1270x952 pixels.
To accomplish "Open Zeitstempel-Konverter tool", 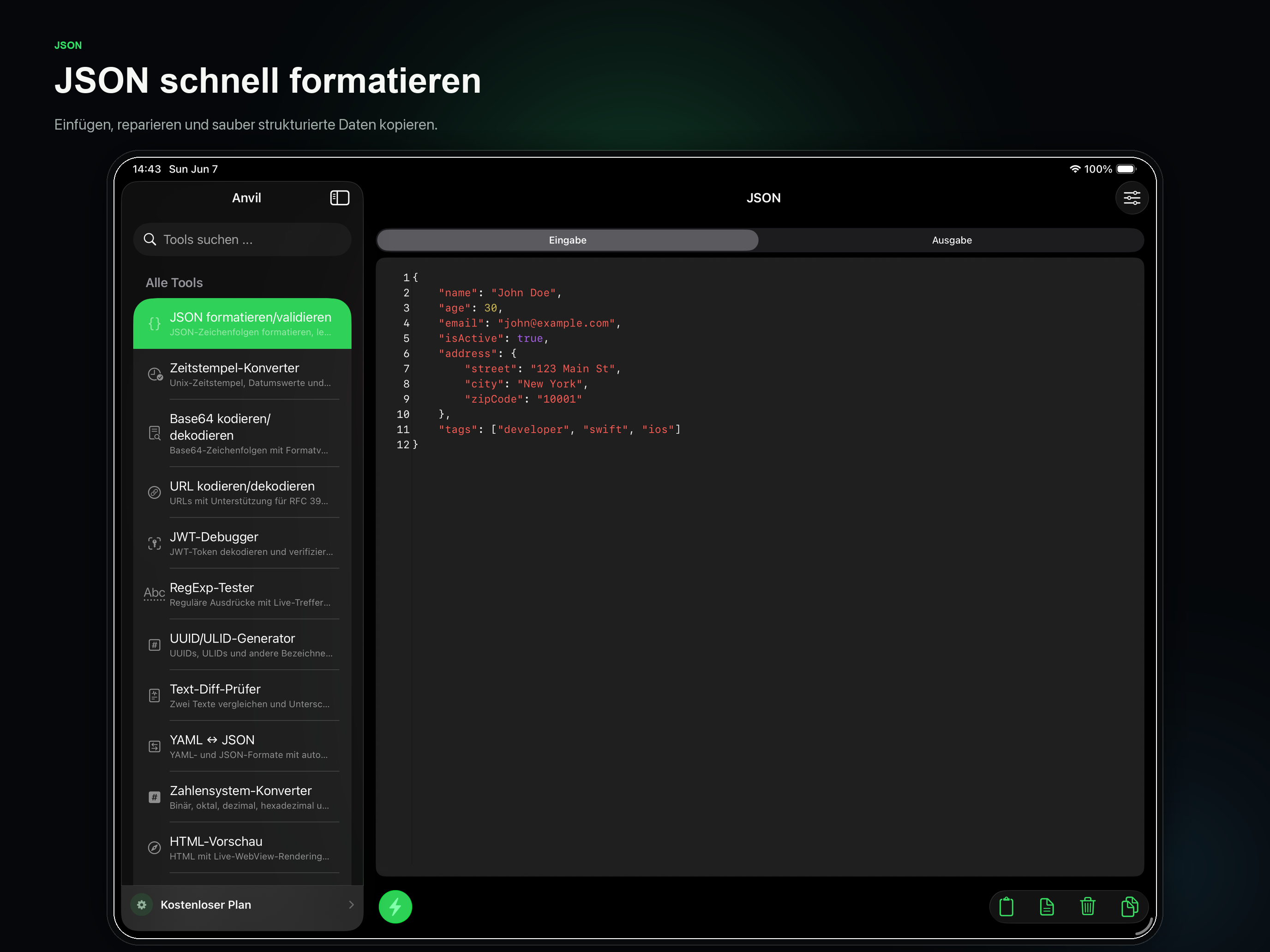I will tap(242, 374).
